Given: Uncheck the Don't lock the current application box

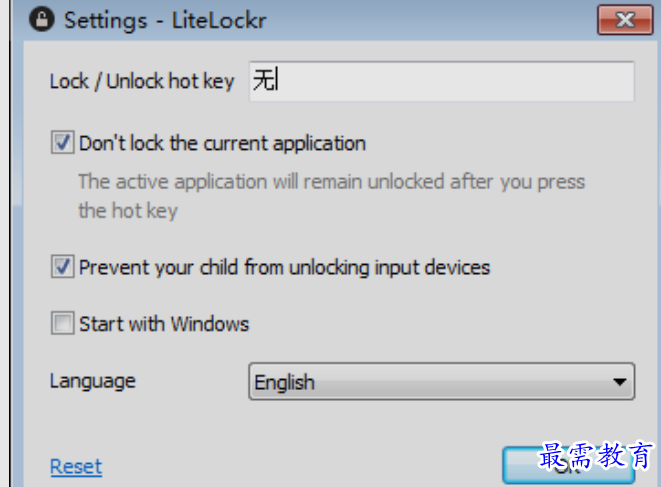Looking at the screenshot, I should [x=62, y=142].
